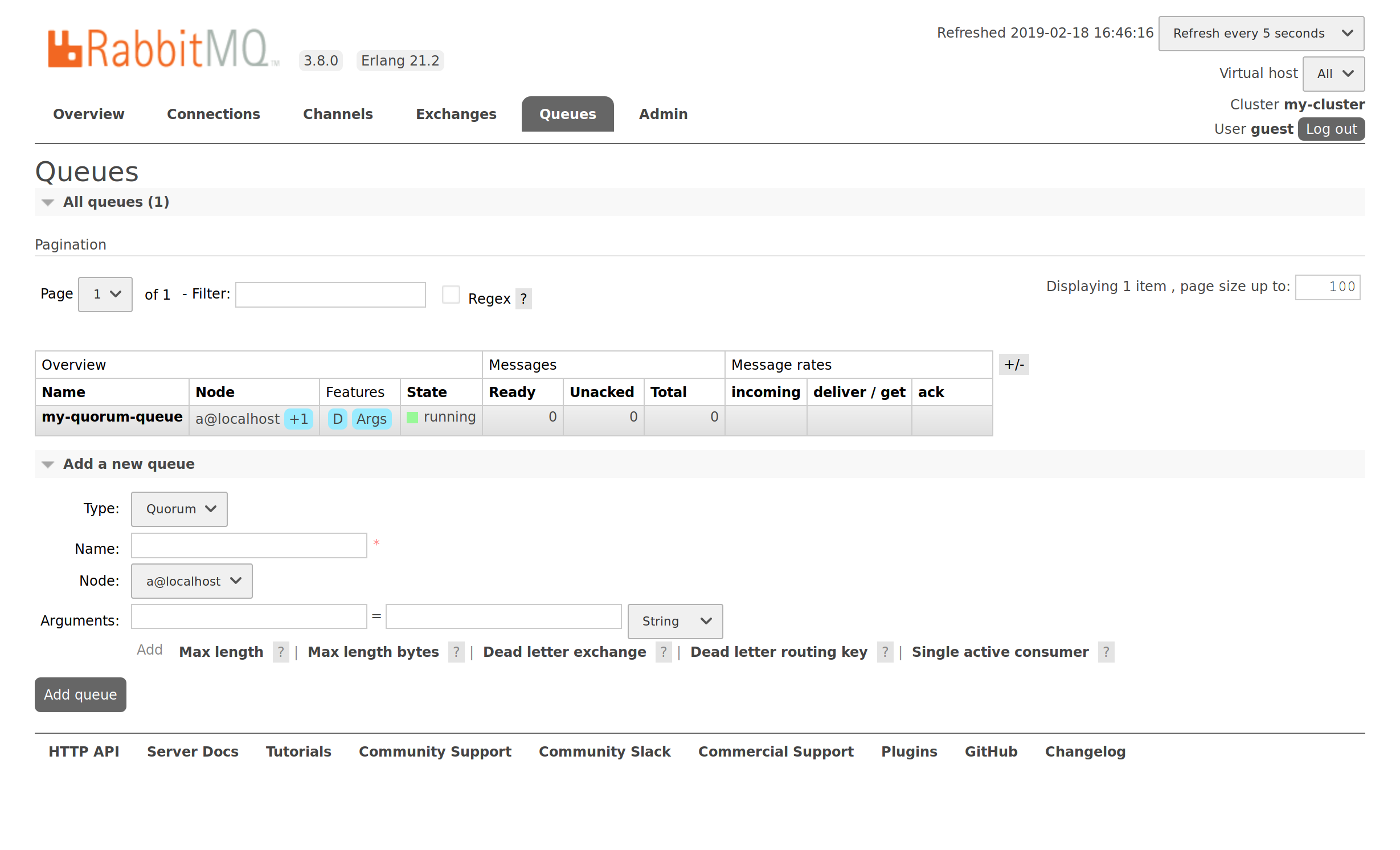The width and height of the screenshot is (1400, 850).
Task: Click the +/- columns toggle button
Action: click(x=1013, y=365)
